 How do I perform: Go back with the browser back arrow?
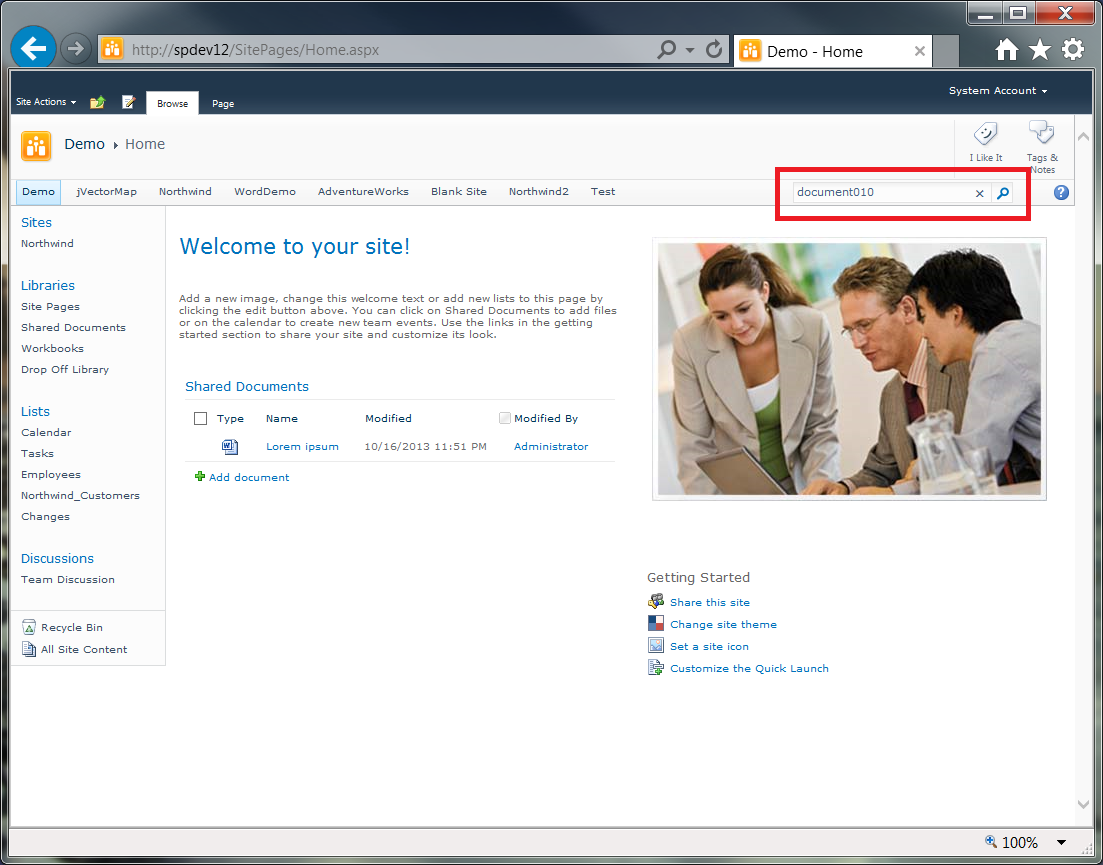[33, 48]
